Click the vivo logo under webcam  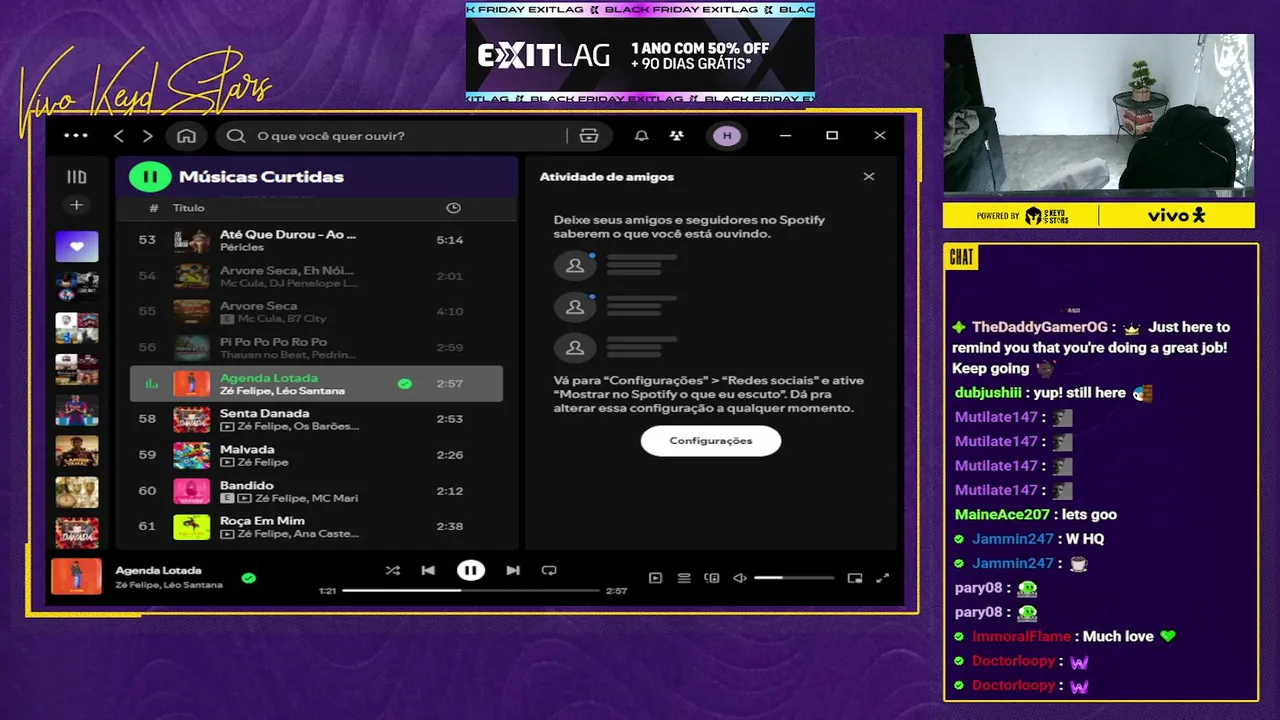(1176, 215)
